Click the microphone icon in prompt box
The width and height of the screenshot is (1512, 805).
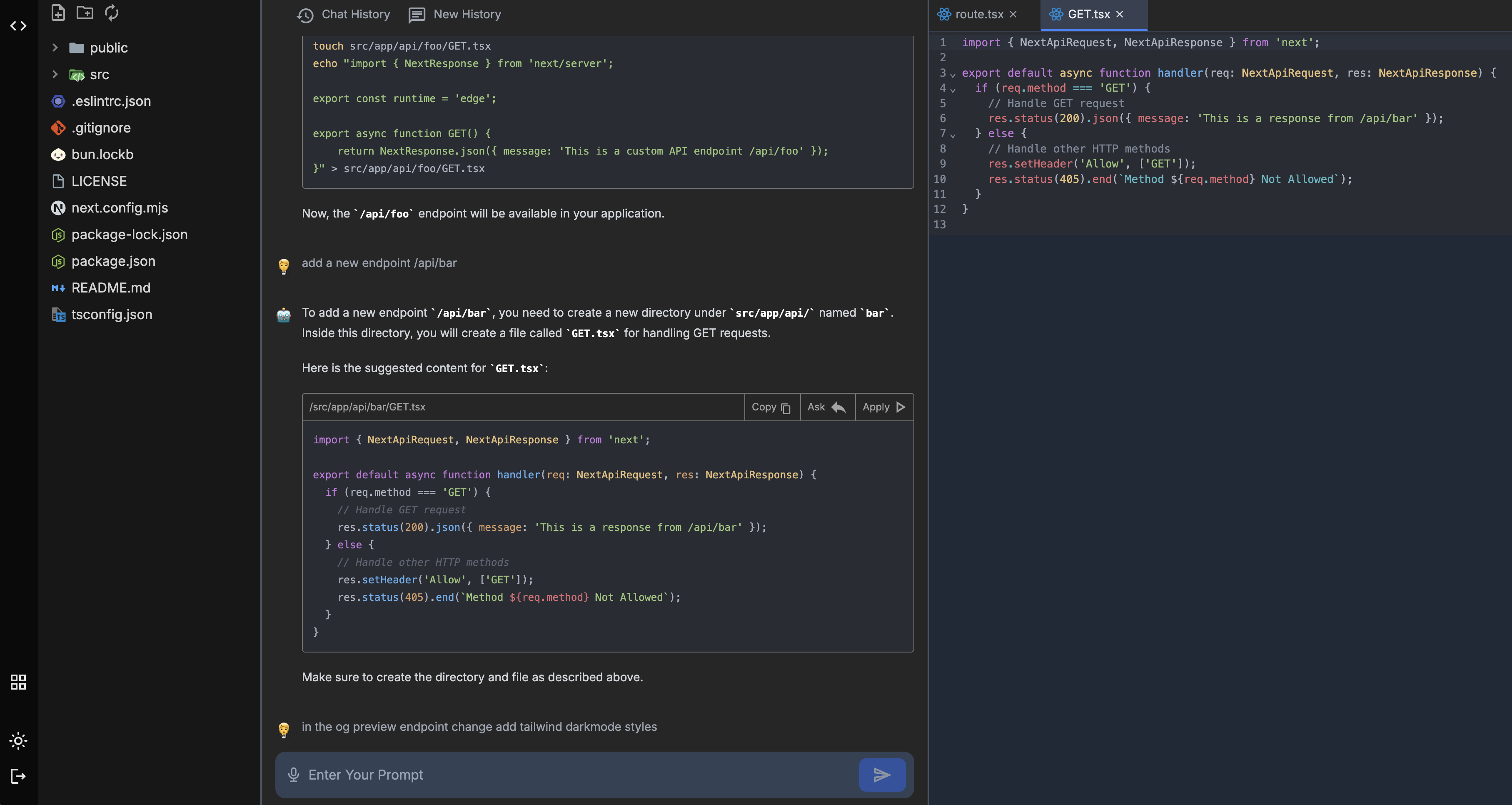(294, 775)
